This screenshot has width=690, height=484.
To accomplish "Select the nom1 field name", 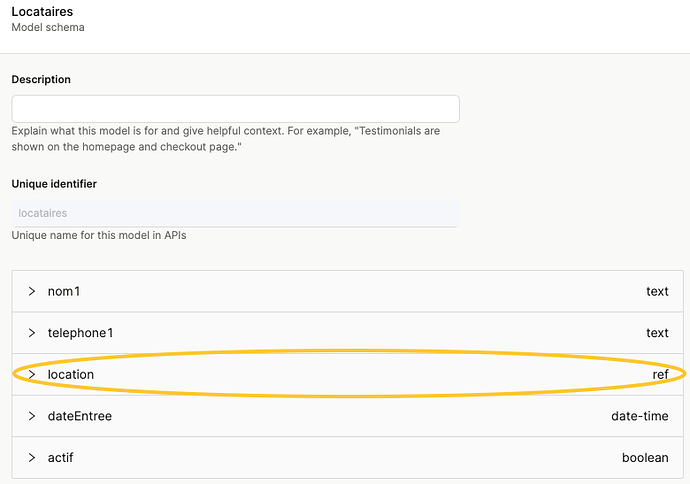I will 64,292.
